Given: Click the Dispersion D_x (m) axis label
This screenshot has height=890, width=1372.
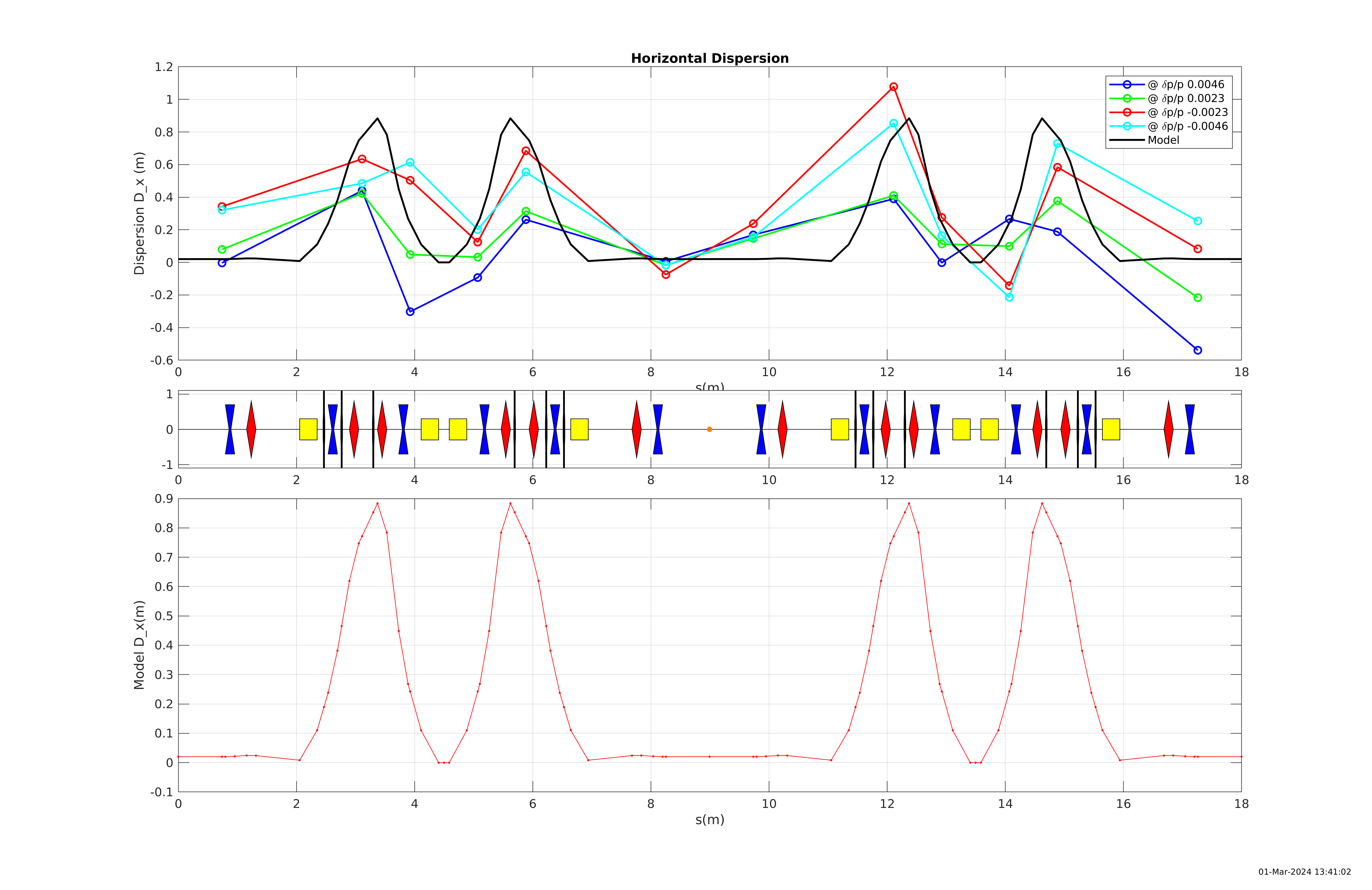Looking at the screenshot, I should tap(139, 213).
